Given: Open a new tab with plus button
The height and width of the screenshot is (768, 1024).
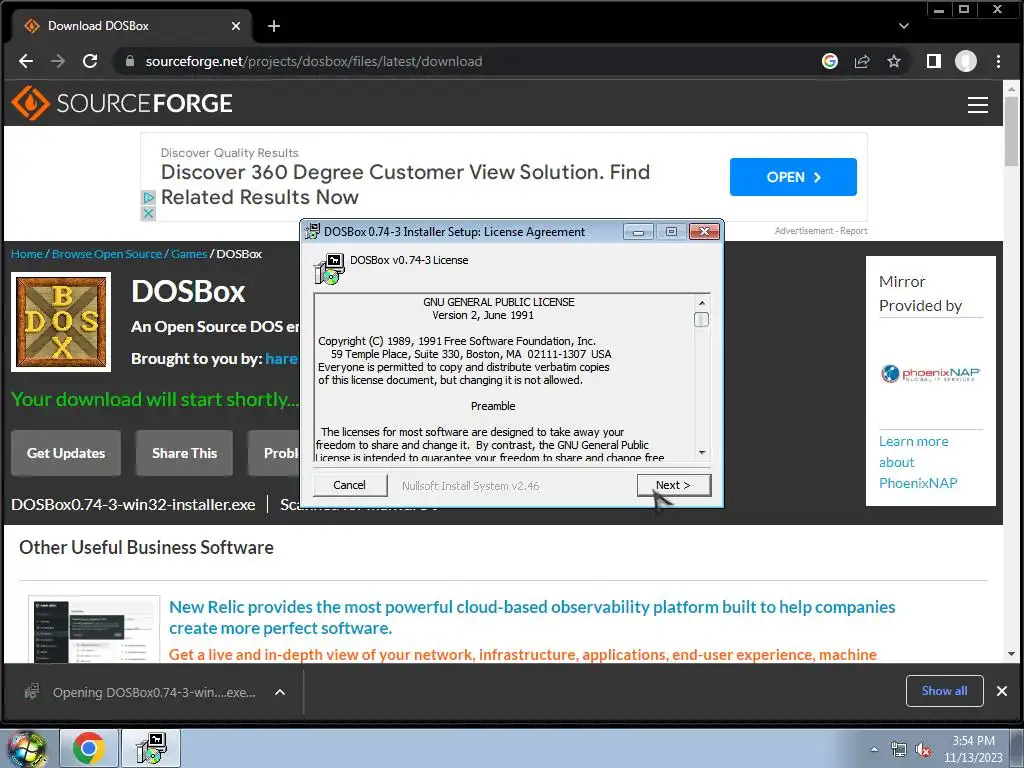Looking at the screenshot, I should click(274, 26).
